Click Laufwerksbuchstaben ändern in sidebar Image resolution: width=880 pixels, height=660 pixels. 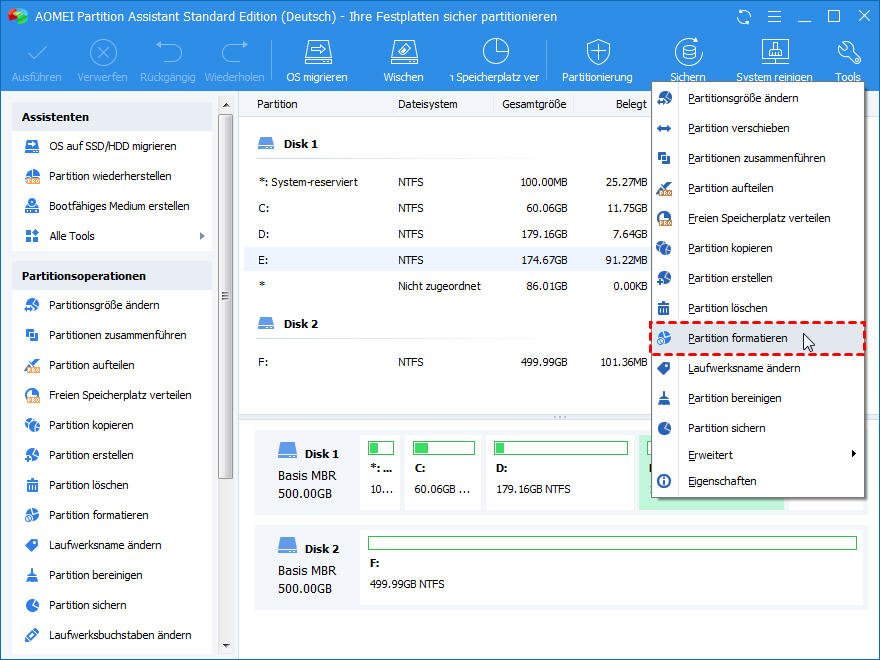[120, 635]
